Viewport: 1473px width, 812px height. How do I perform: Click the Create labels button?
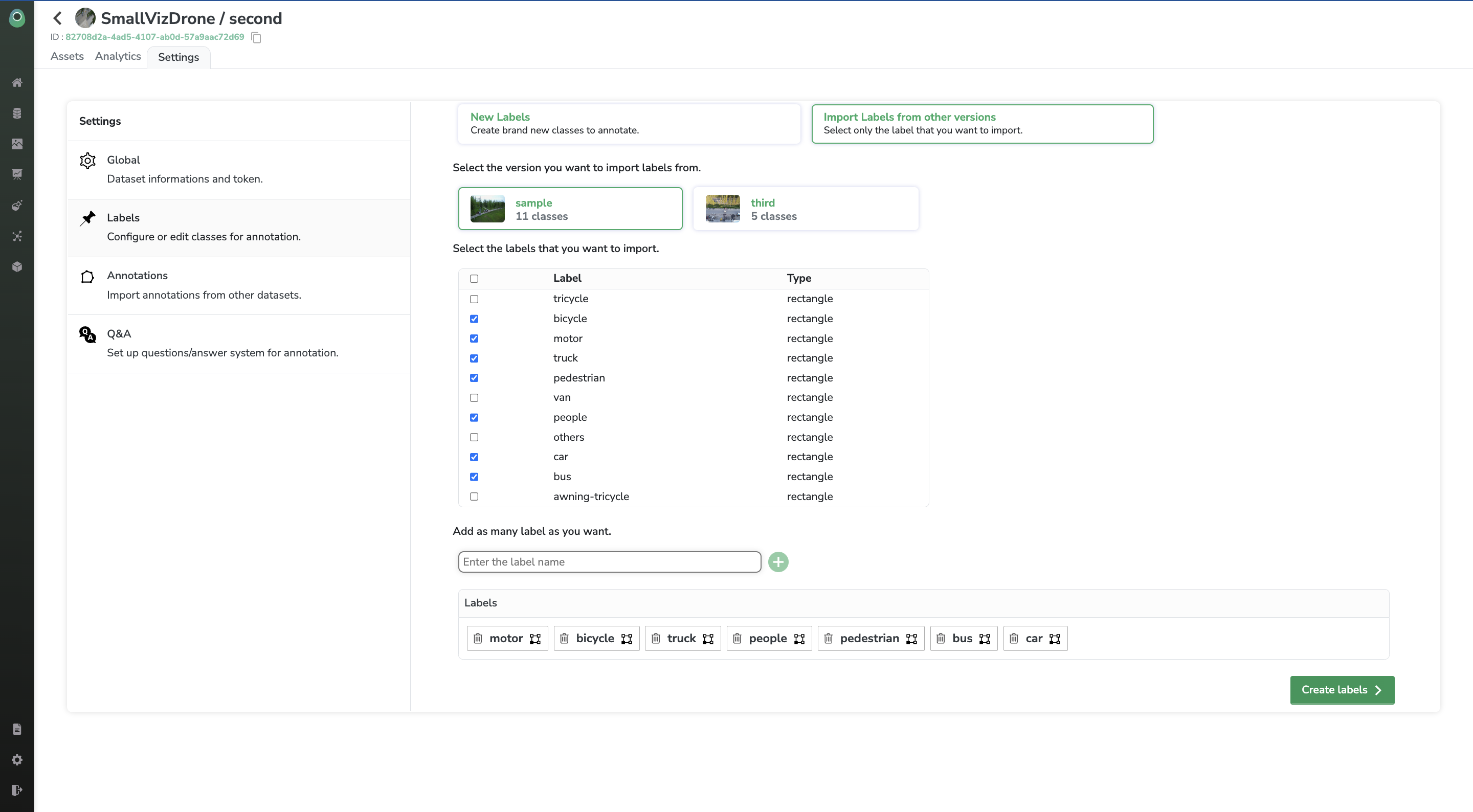pyautogui.click(x=1342, y=690)
